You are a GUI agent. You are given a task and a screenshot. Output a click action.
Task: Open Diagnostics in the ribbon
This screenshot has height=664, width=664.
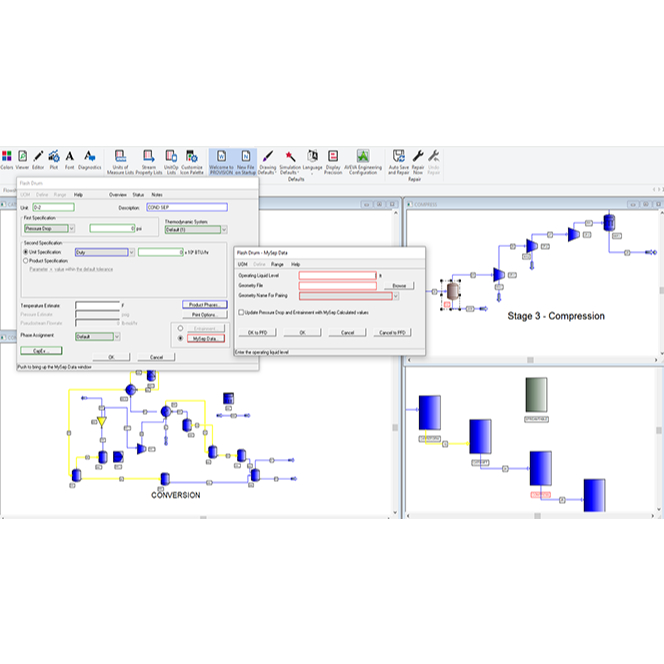89,160
